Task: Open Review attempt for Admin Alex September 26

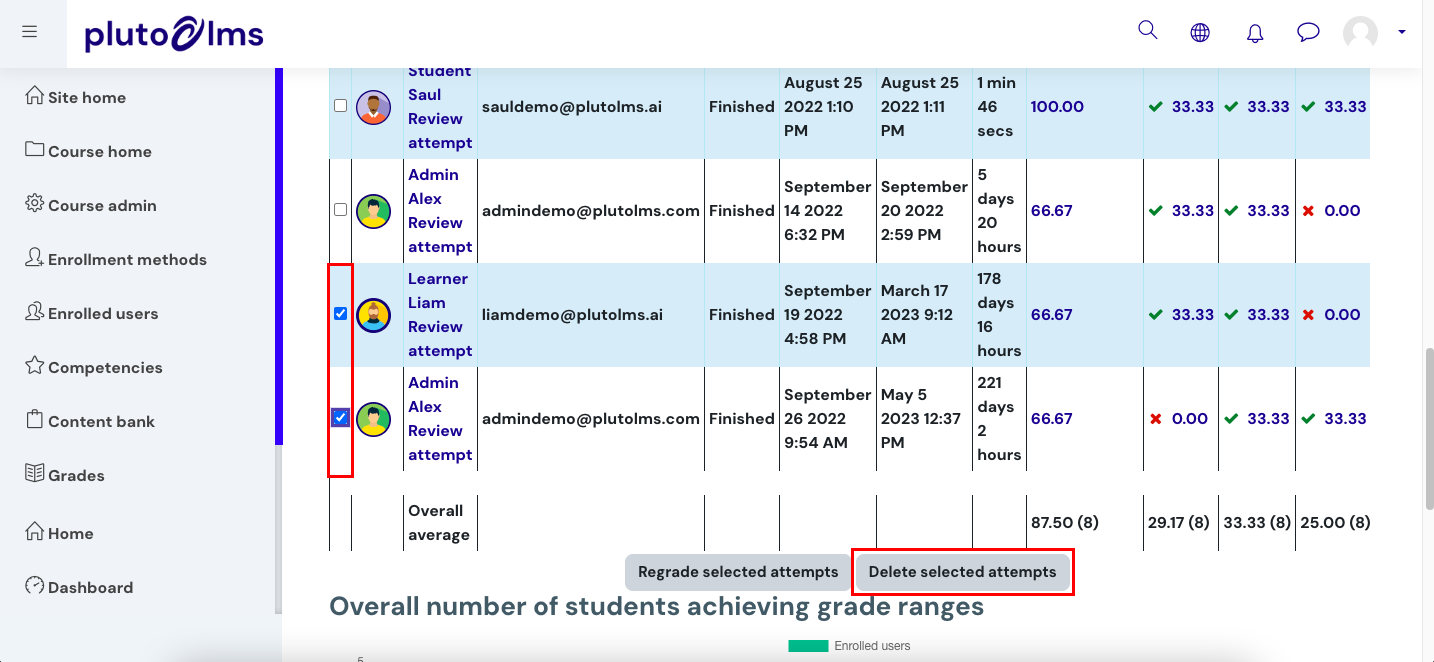Action: tap(440, 443)
